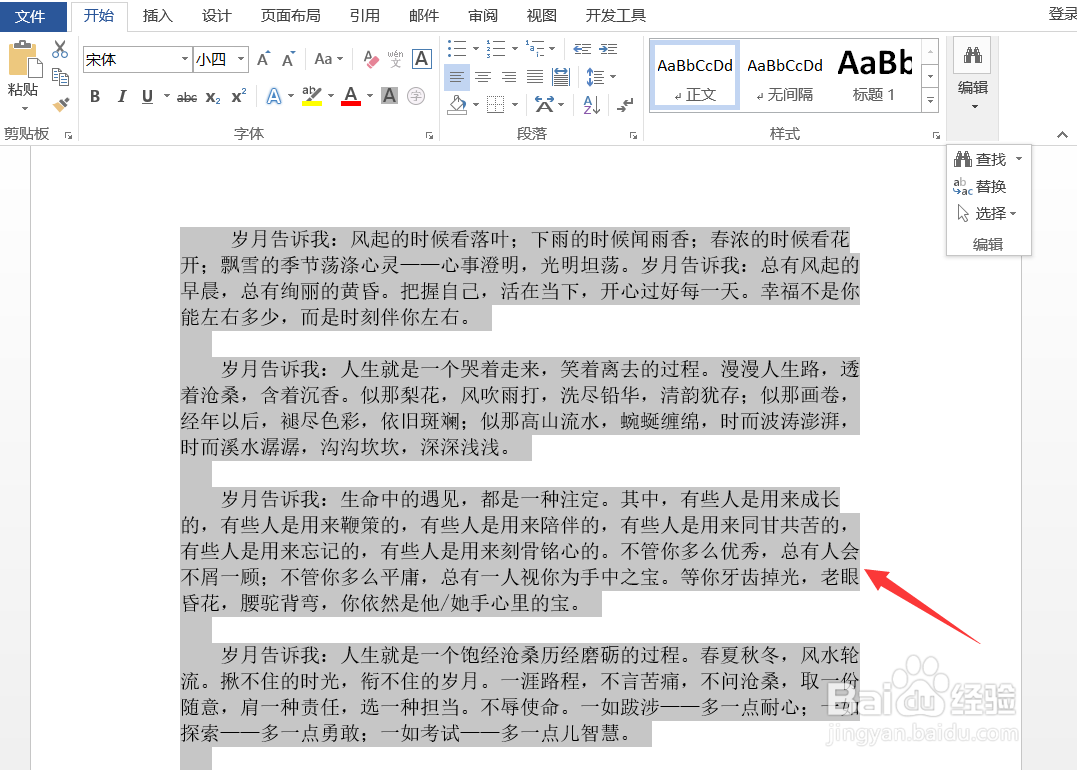Screen dimensions: 1077x770
Task: Click the 查找 find button
Action: point(980,159)
